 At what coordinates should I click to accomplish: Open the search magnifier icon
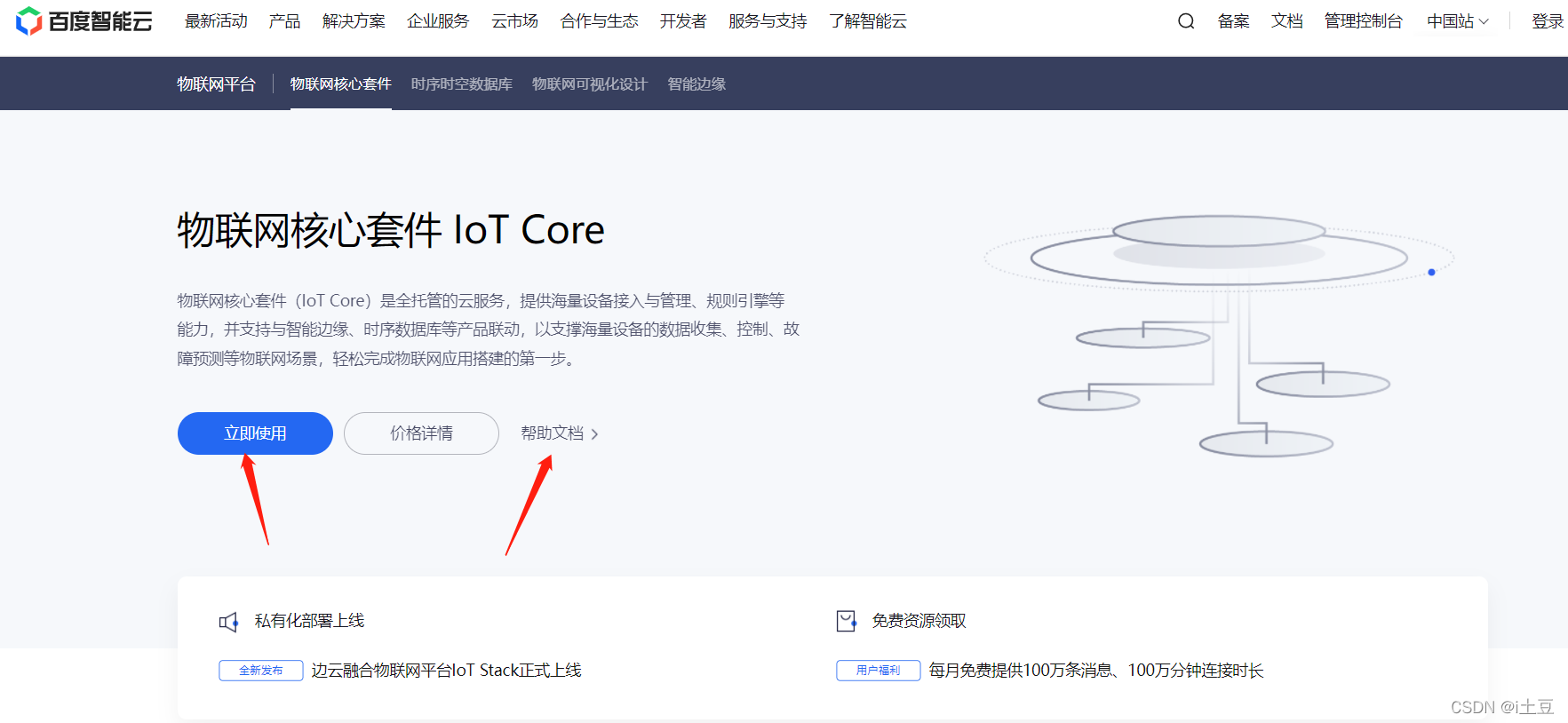[1186, 21]
